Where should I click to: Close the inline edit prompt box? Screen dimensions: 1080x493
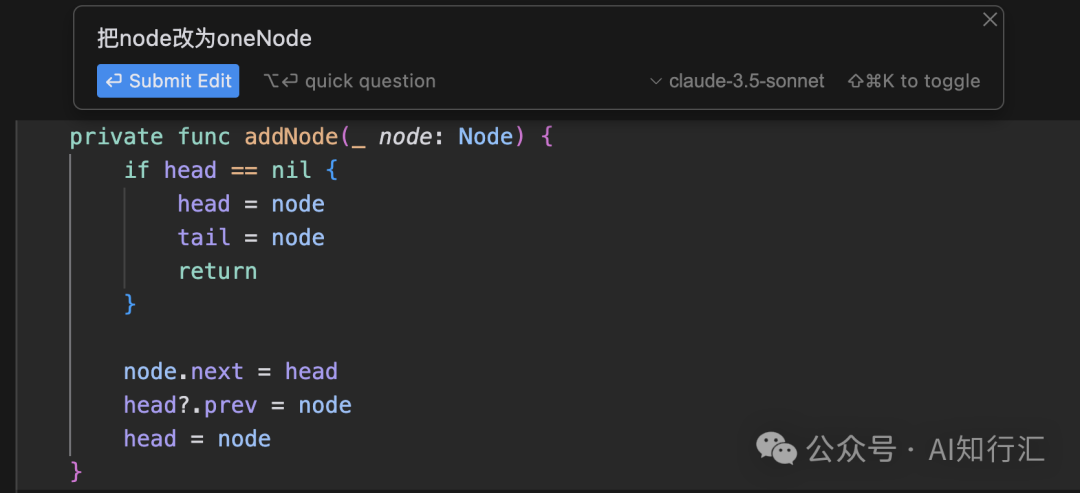tap(990, 20)
